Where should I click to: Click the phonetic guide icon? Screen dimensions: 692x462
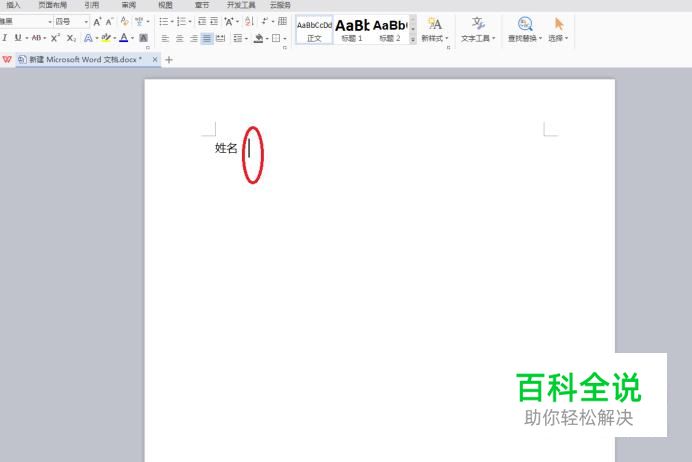click(x=139, y=21)
